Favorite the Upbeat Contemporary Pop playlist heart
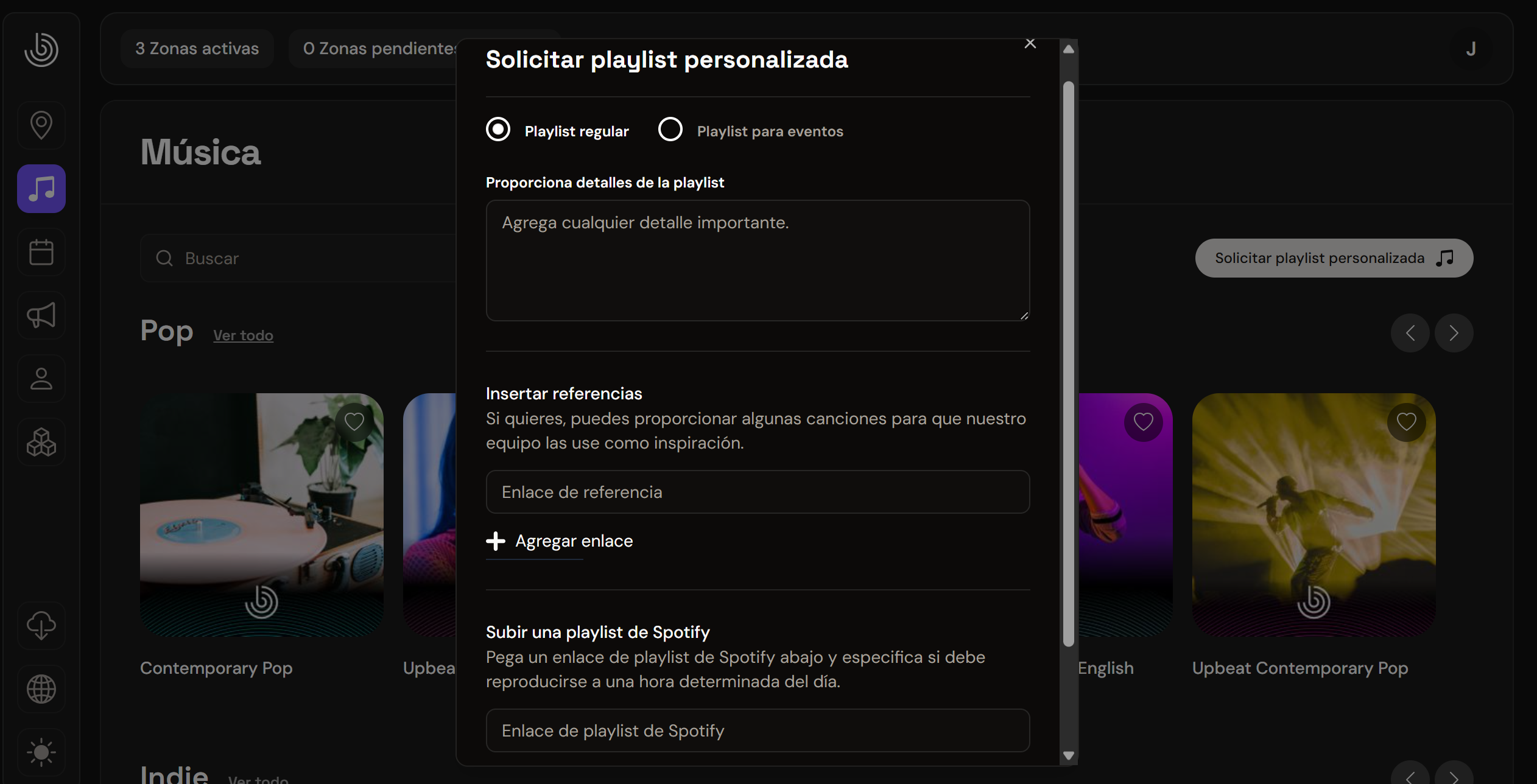 click(x=1406, y=422)
